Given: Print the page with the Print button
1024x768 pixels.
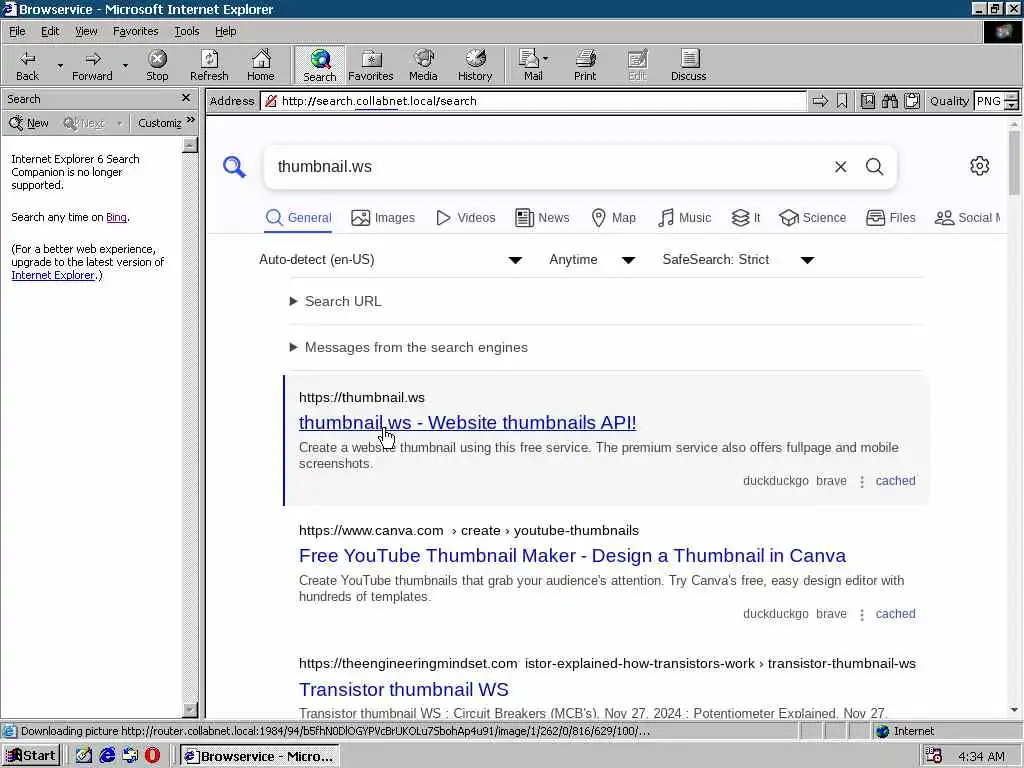Looking at the screenshot, I should coord(585,65).
